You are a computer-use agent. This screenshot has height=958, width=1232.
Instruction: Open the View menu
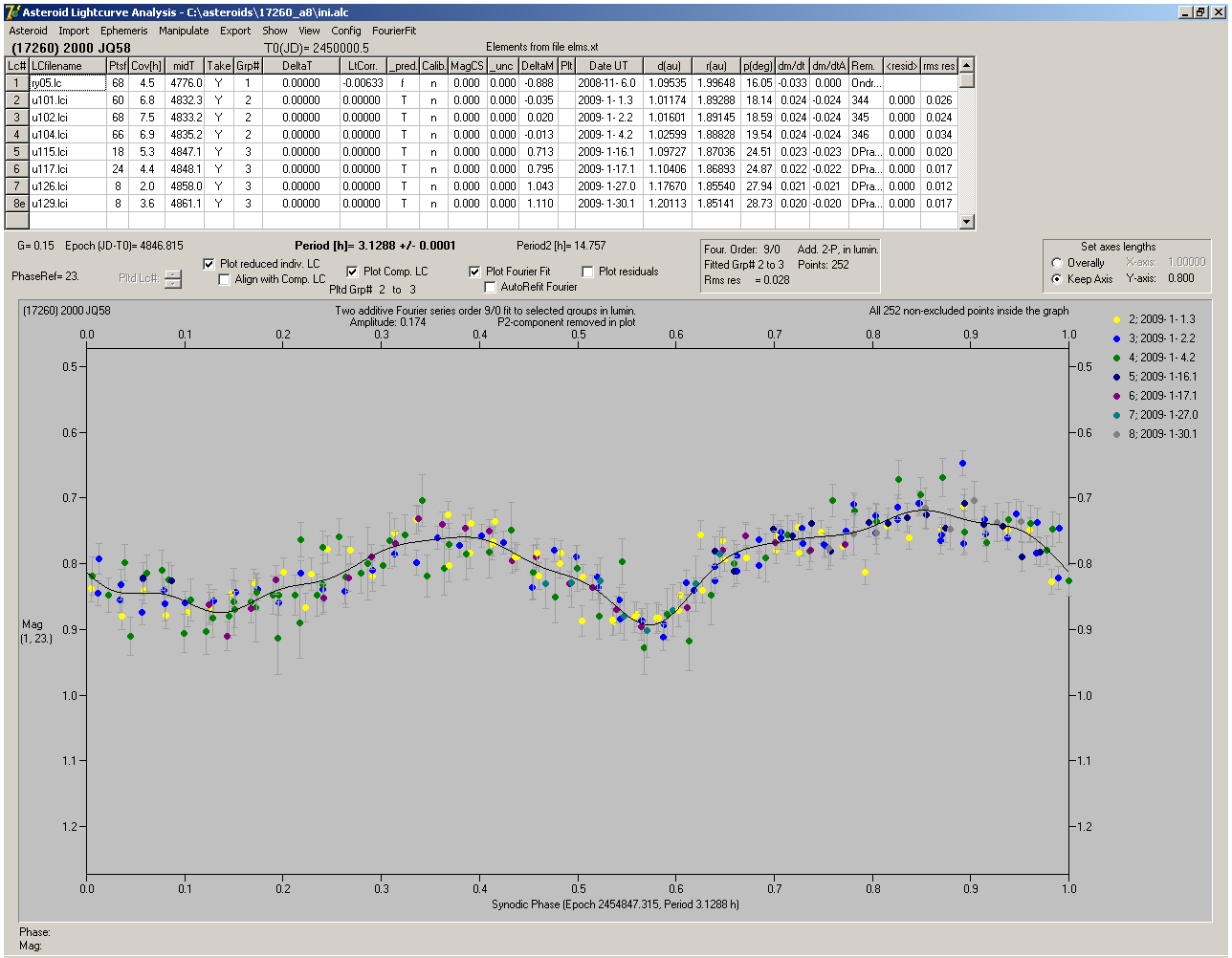[309, 31]
